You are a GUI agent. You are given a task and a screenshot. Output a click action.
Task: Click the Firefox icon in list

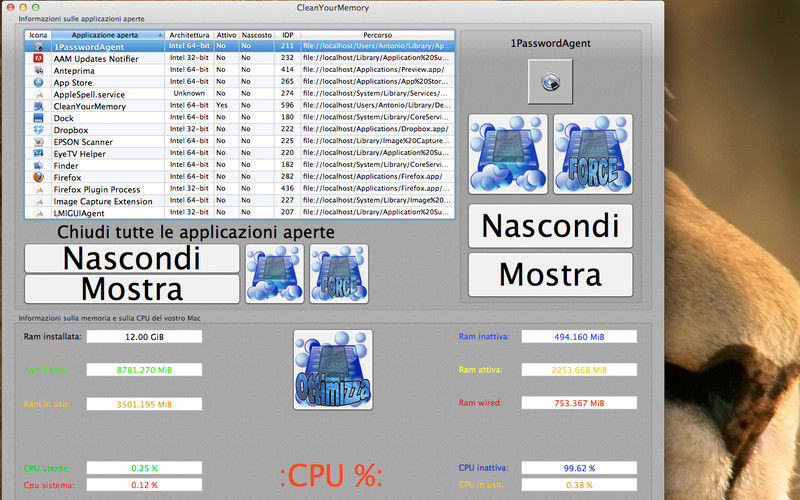38,177
